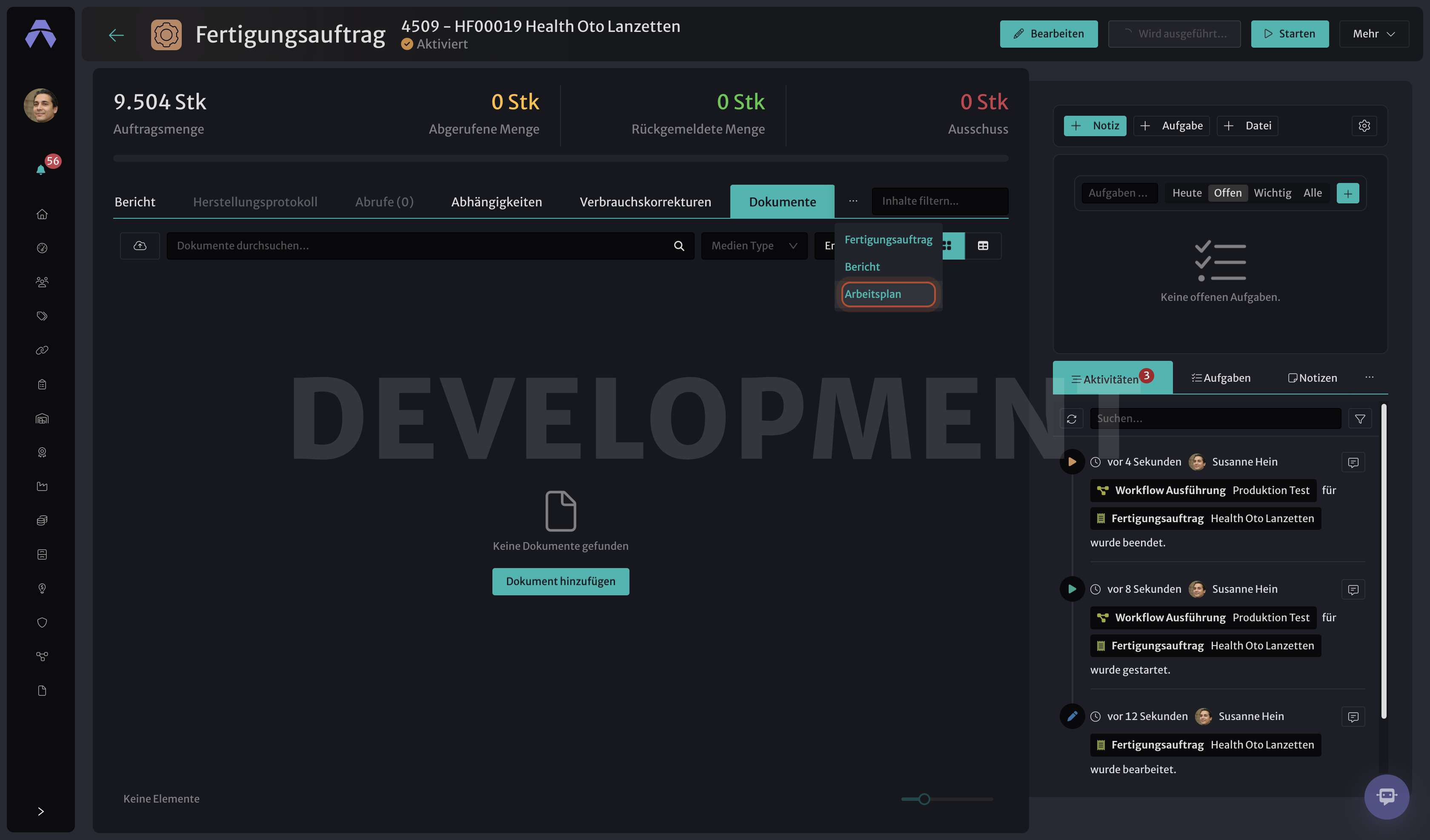The height and width of the screenshot is (840, 1430).
Task: Open comment on 'vor 12 Sekunden' activity
Action: click(x=1353, y=717)
